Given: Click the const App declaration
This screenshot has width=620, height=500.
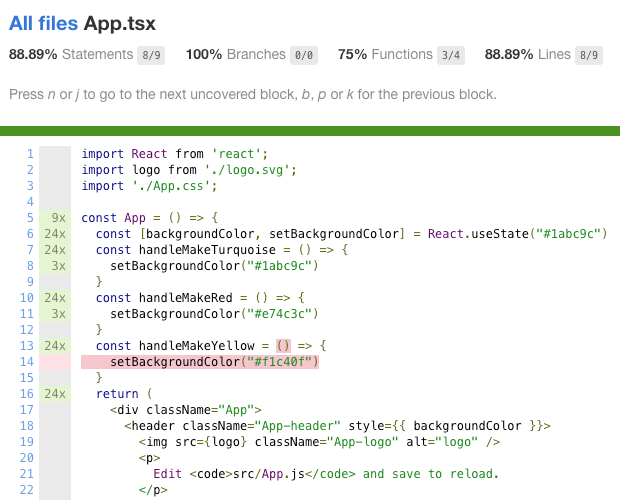Looking at the screenshot, I should (x=149, y=218).
